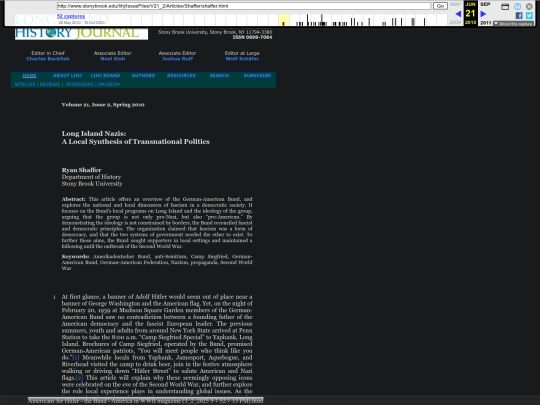Open the capture window/screenshot icon
540x405 pixels.
(505, 7)
